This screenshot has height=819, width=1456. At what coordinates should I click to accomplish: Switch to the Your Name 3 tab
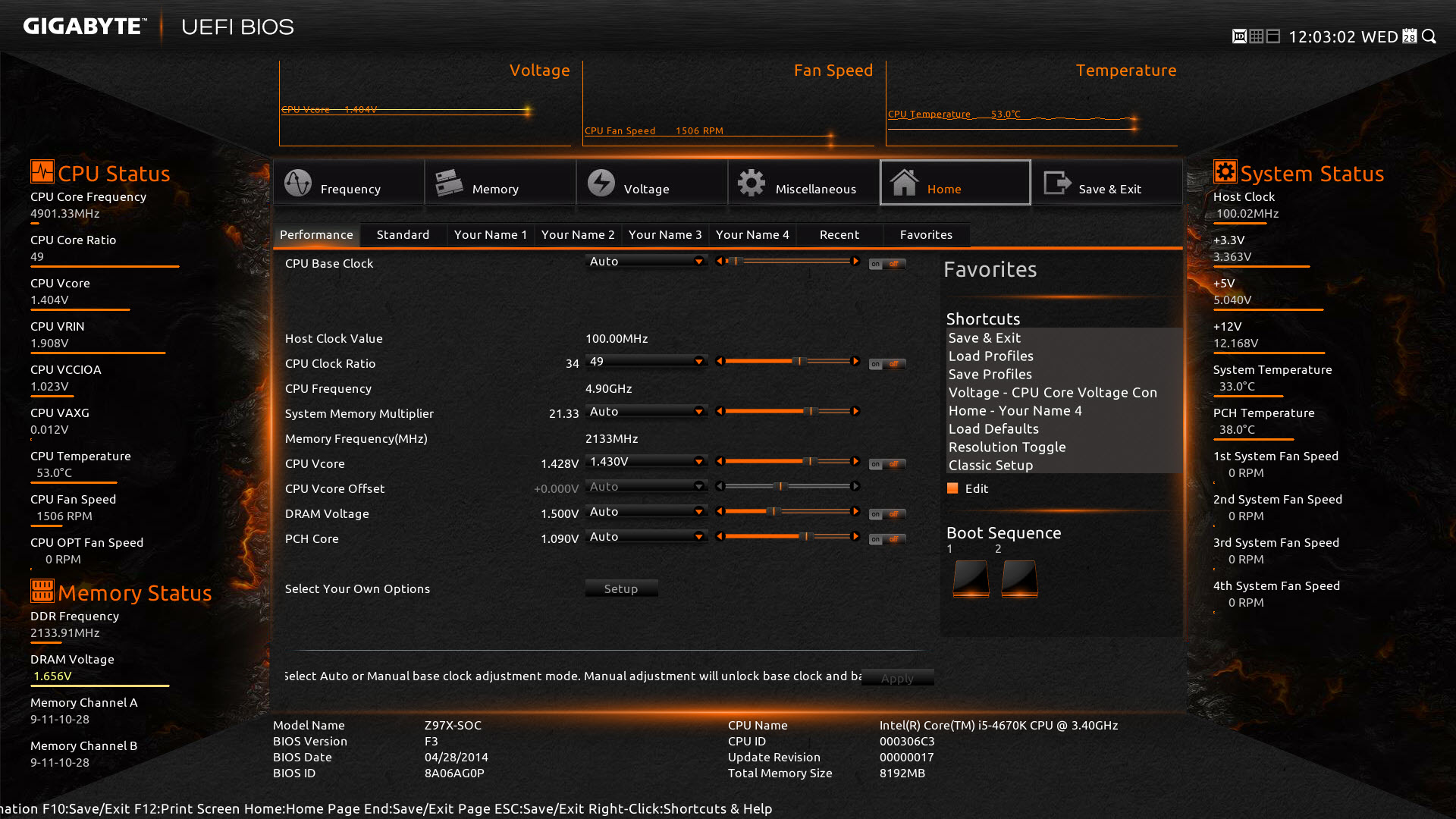(x=665, y=235)
